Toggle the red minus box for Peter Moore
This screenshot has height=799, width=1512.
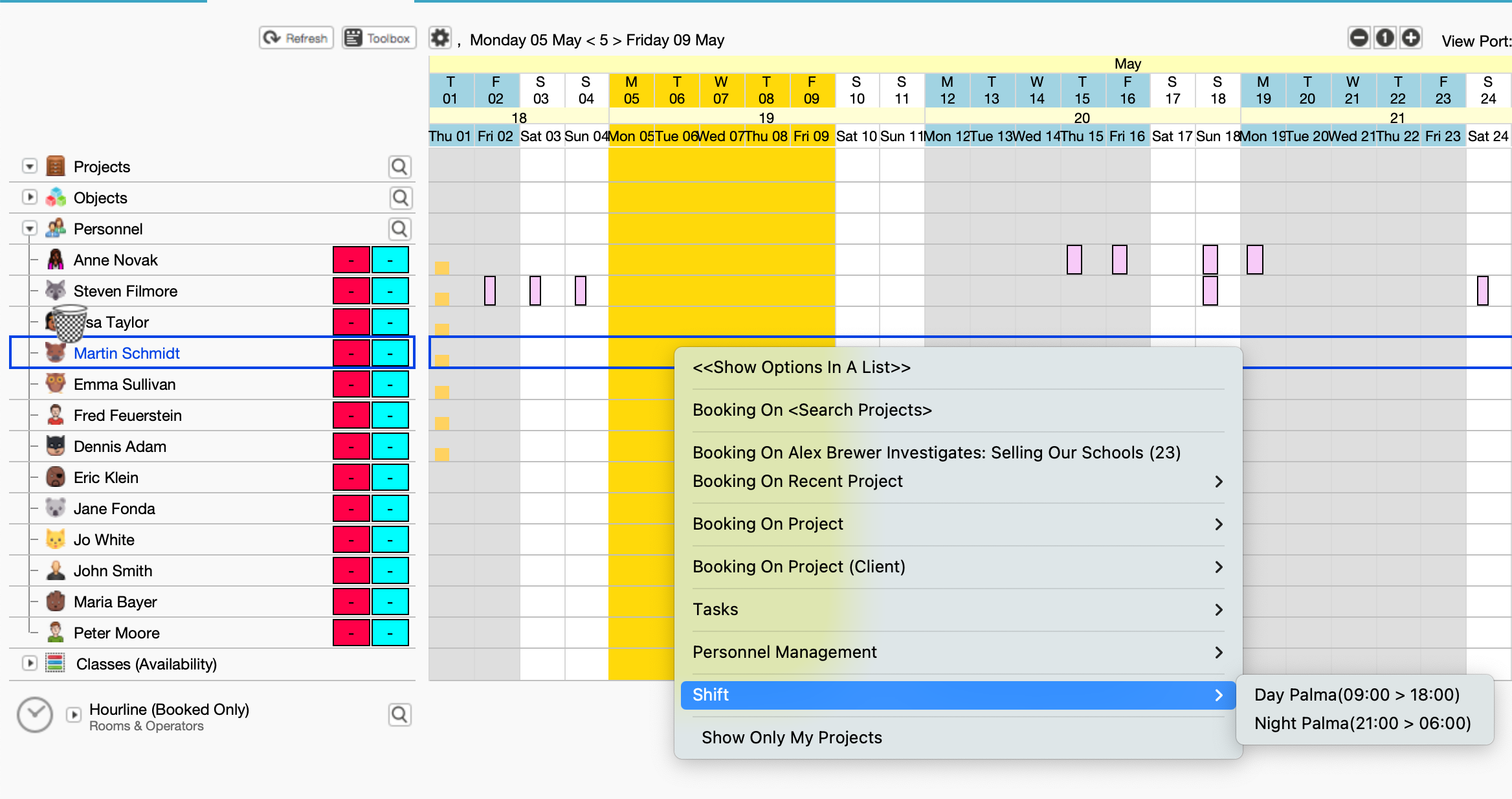point(351,633)
